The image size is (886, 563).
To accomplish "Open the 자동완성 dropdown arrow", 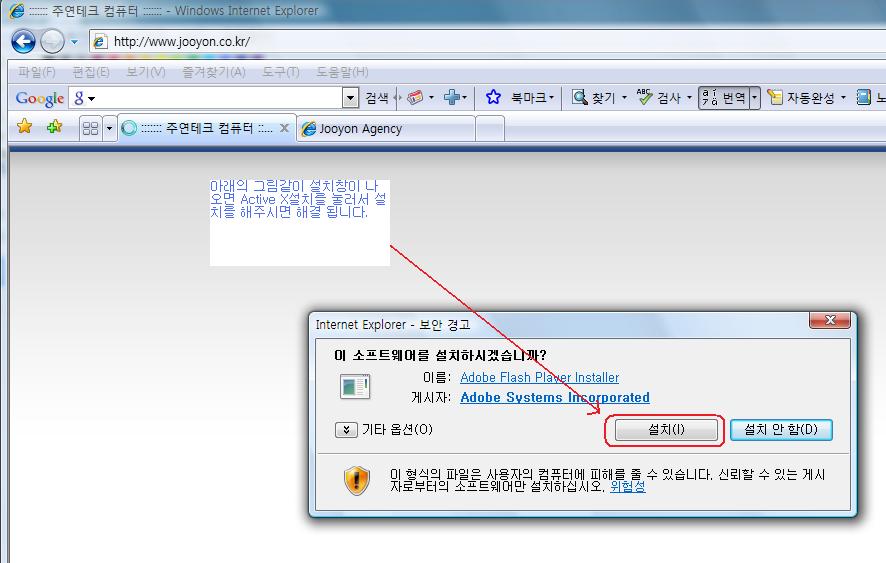I will (843, 98).
